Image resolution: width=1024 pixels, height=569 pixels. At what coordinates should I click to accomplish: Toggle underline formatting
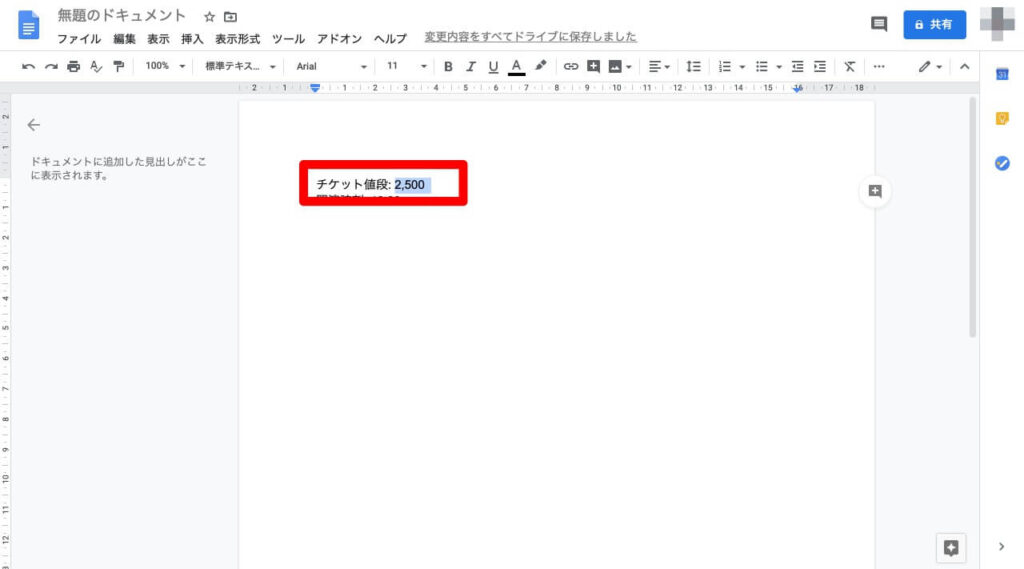[493, 67]
